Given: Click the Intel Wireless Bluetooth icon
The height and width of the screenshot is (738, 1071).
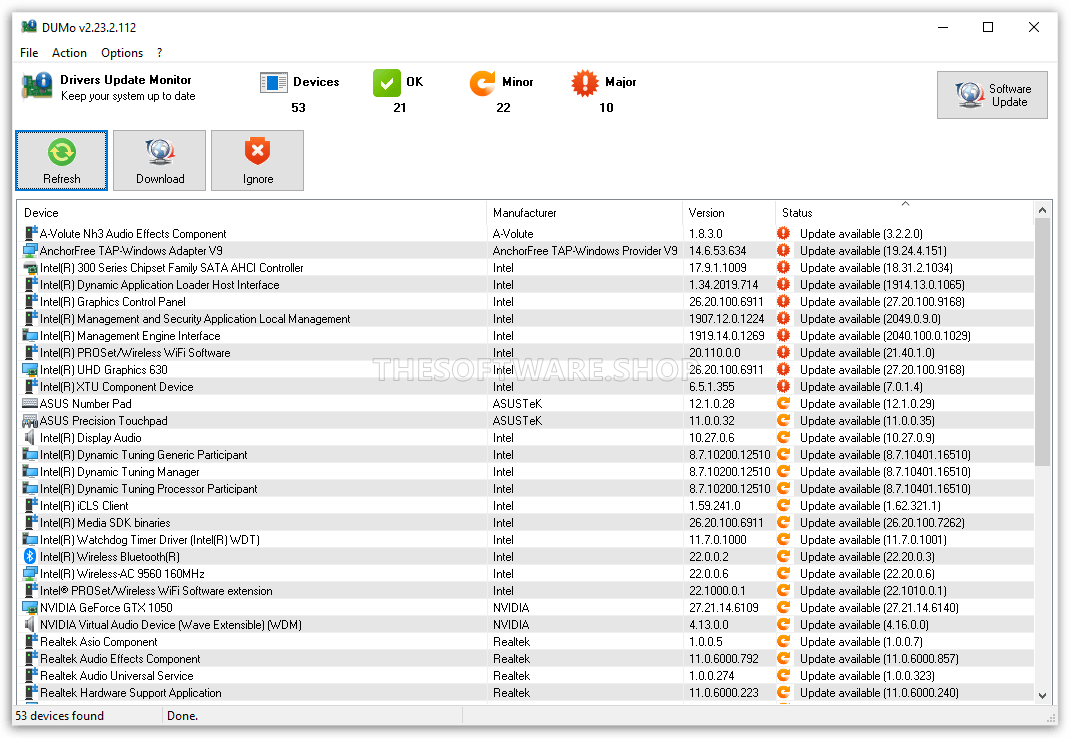Looking at the screenshot, I should (30, 556).
